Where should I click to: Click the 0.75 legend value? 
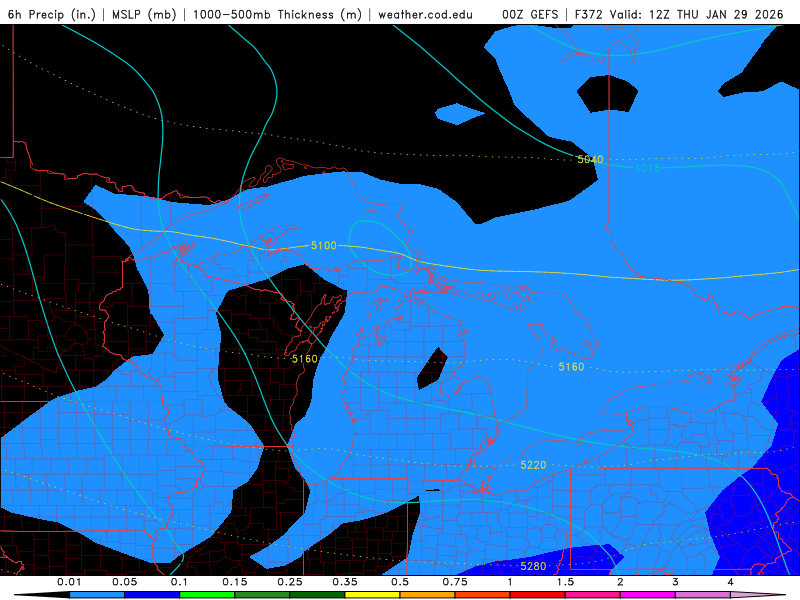455,582
